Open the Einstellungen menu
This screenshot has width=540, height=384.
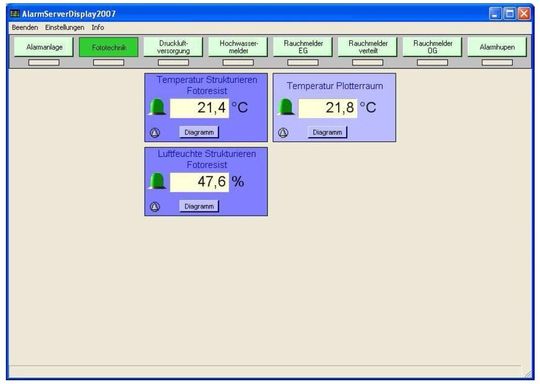point(65,27)
